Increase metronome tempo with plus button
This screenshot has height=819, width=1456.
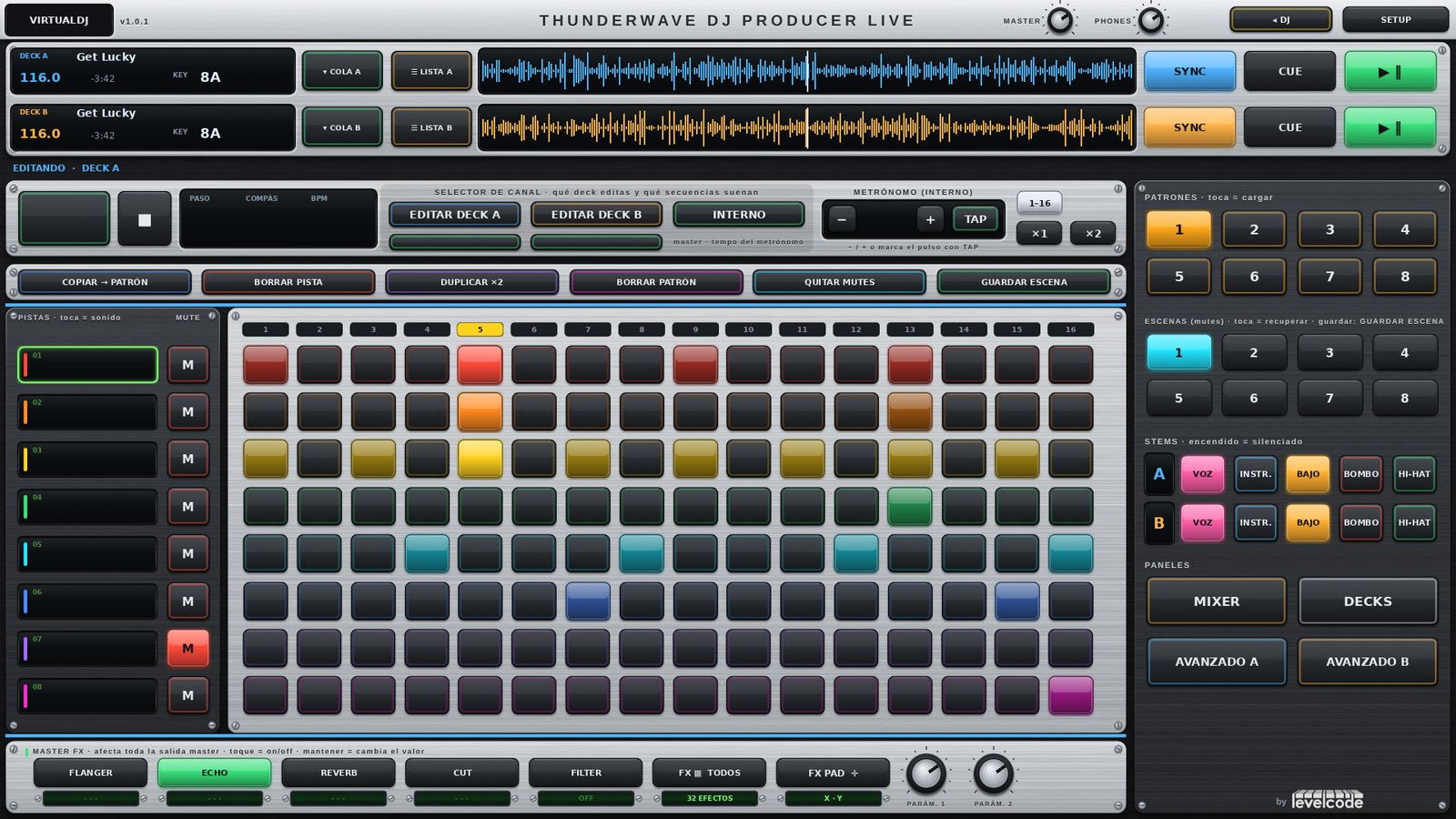coord(930,219)
